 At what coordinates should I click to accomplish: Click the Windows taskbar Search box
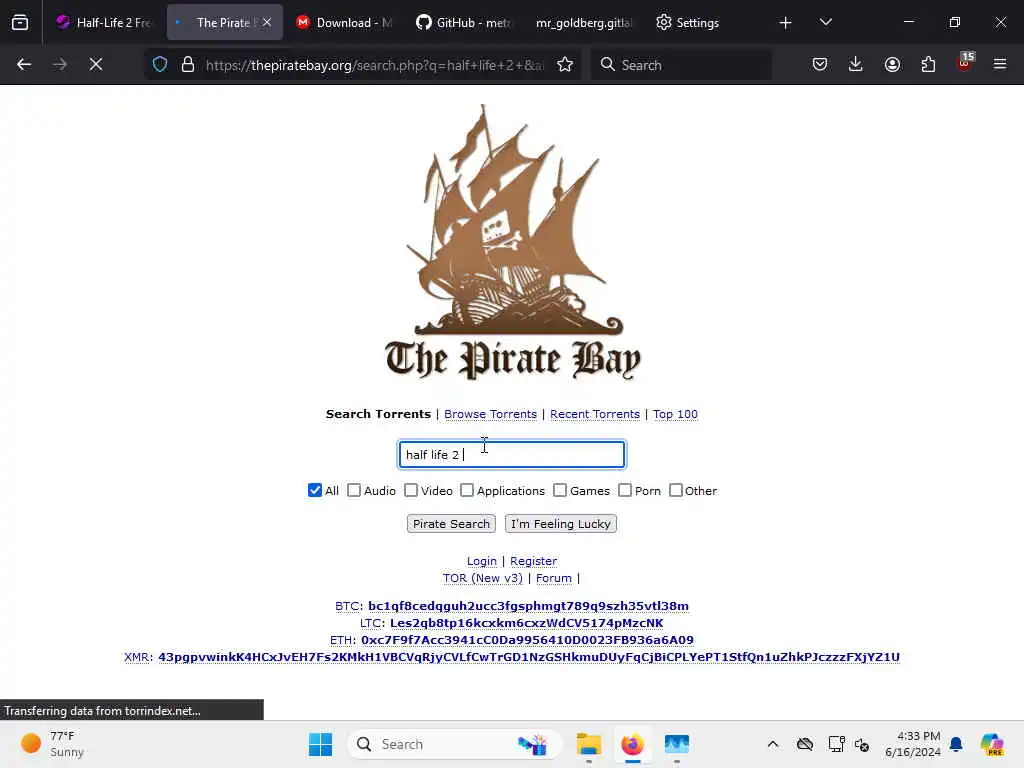[x=455, y=744]
